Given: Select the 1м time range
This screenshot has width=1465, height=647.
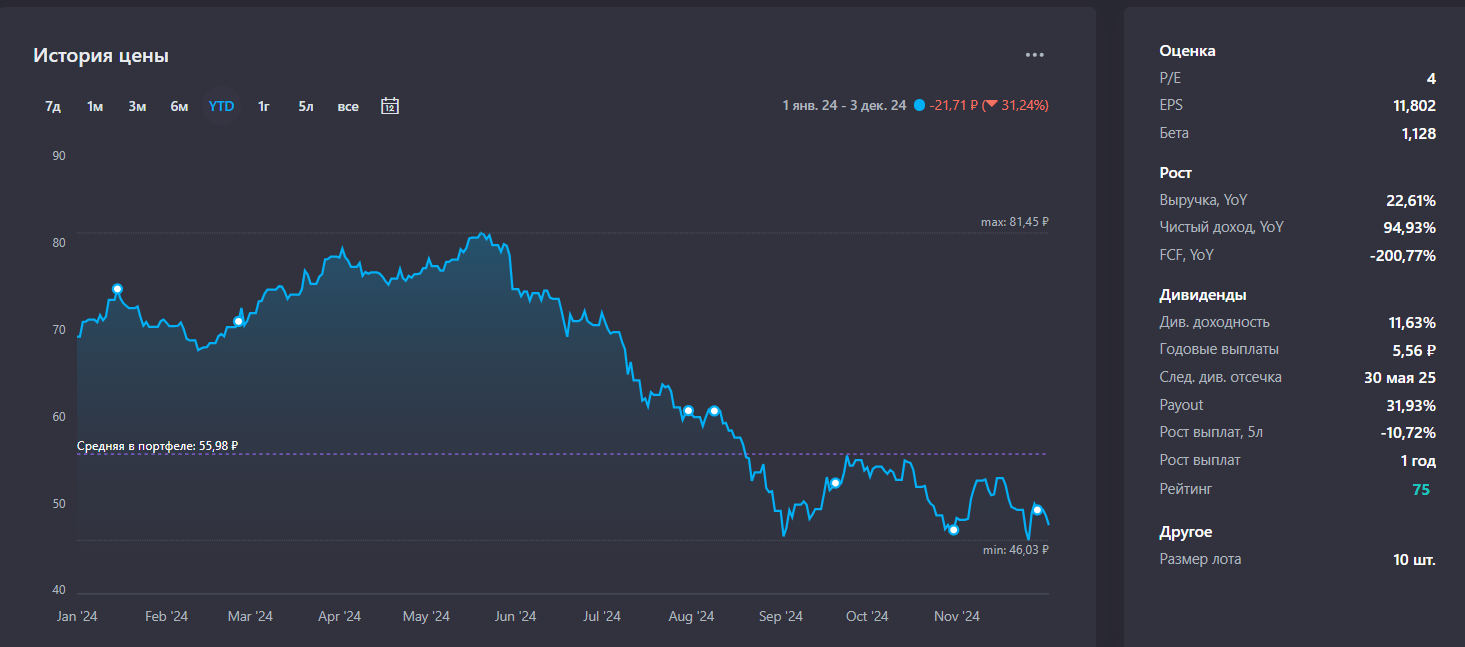Looking at the screenshot, I should point(95,106).
